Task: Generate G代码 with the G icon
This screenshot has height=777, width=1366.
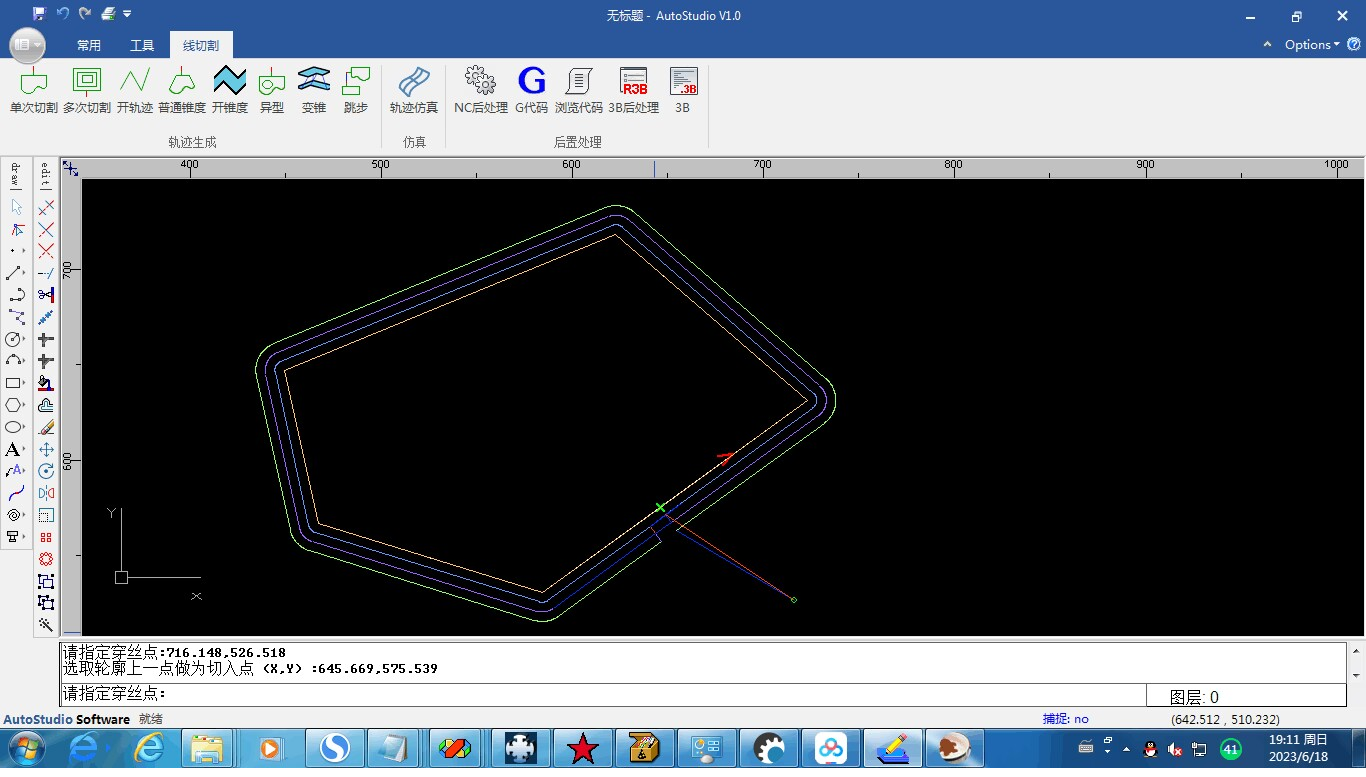Action: pos(532,90)
